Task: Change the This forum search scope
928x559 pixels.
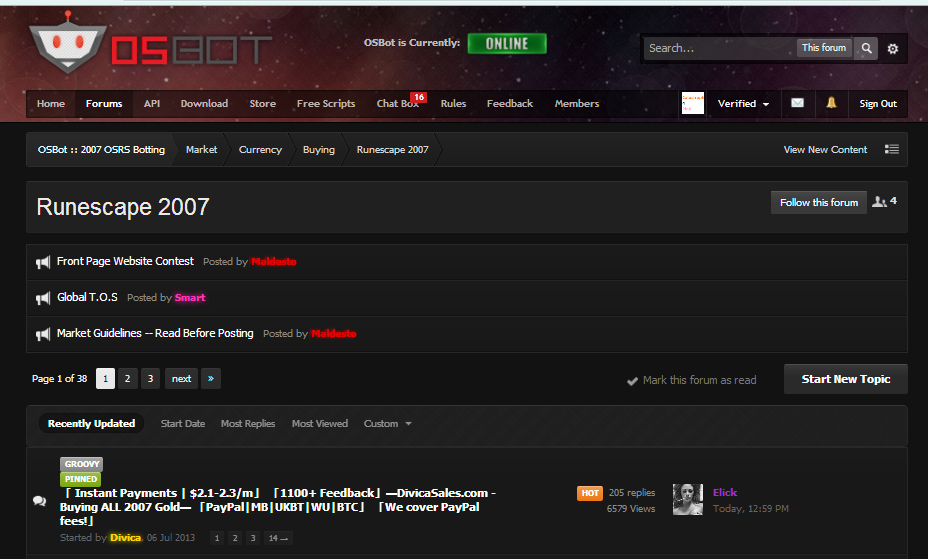Action: point(824,47)
